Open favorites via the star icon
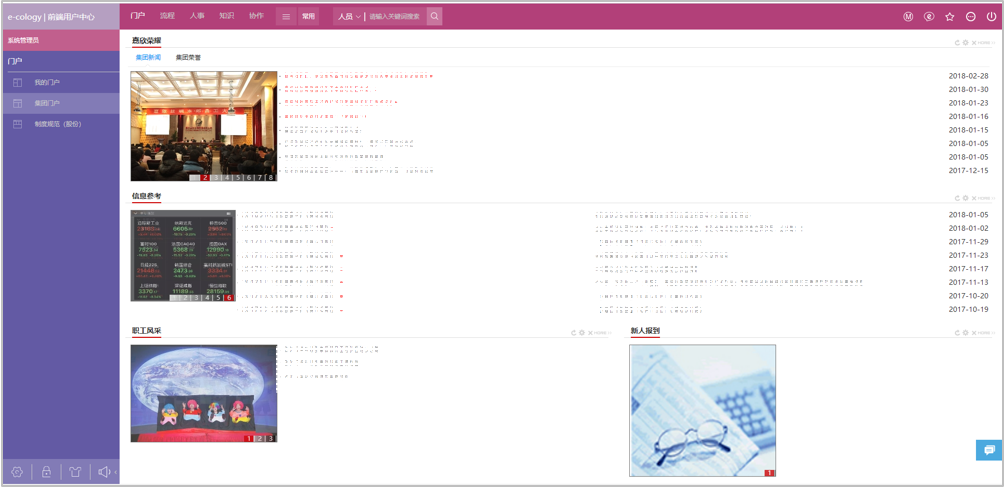Image resolution: width=1004 pixels, height=488 pixels. [x=950, y=17]
